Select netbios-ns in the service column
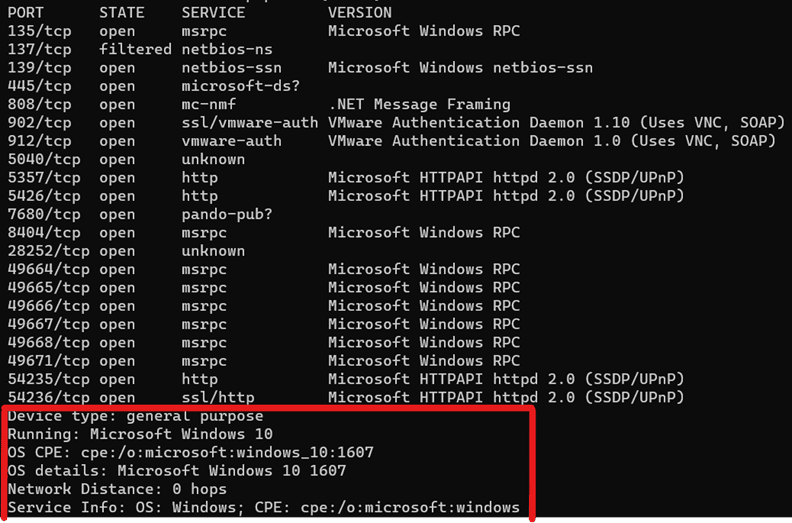 tap(227, 49)
